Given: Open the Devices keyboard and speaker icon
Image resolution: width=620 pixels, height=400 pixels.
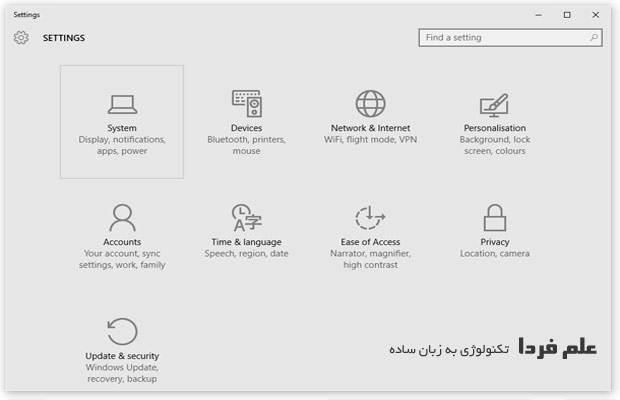Looking at the screenshot, I should [x=246, y=103].
